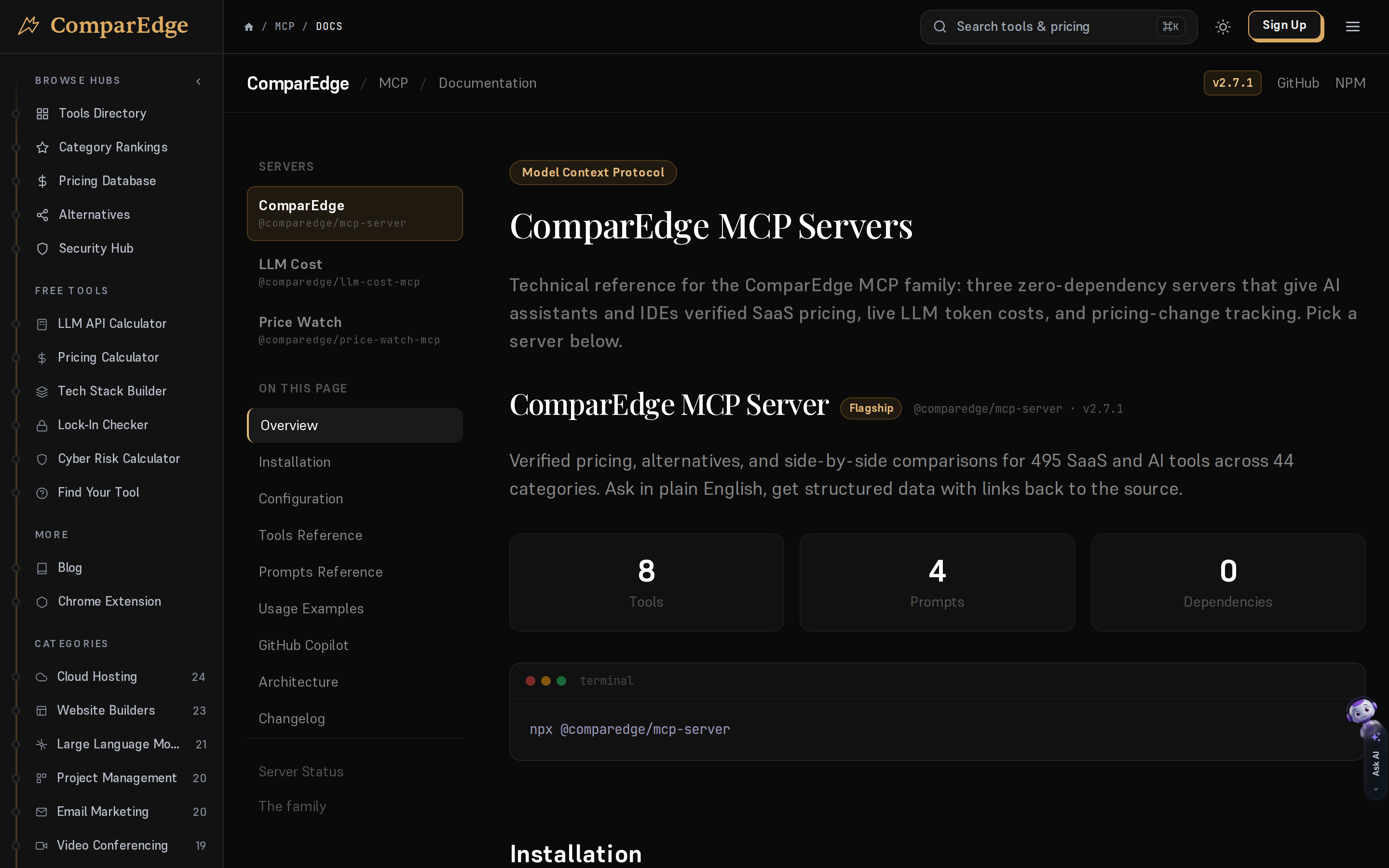Click the Project Management icon
Screen dimensions: 1389x868
(x=41, y=778)
